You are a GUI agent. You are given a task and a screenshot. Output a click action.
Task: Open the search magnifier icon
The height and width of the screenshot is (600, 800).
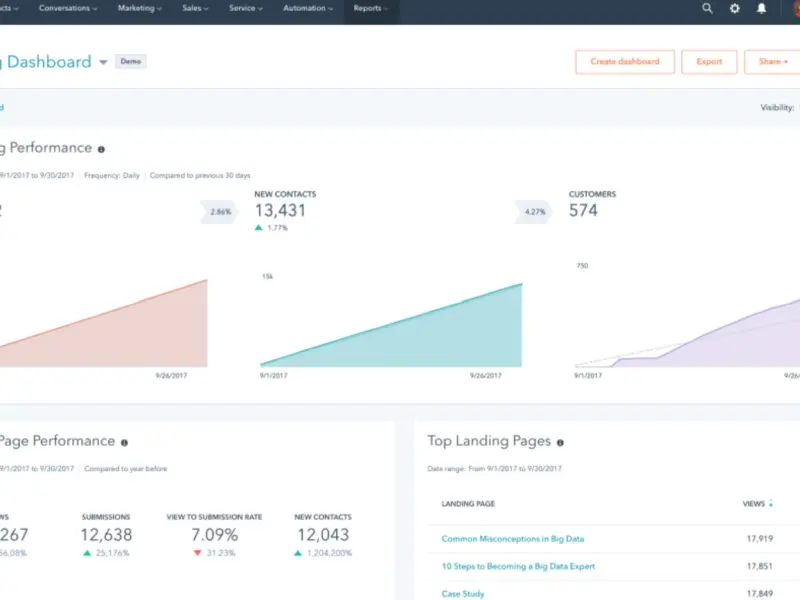click(708, 8)
